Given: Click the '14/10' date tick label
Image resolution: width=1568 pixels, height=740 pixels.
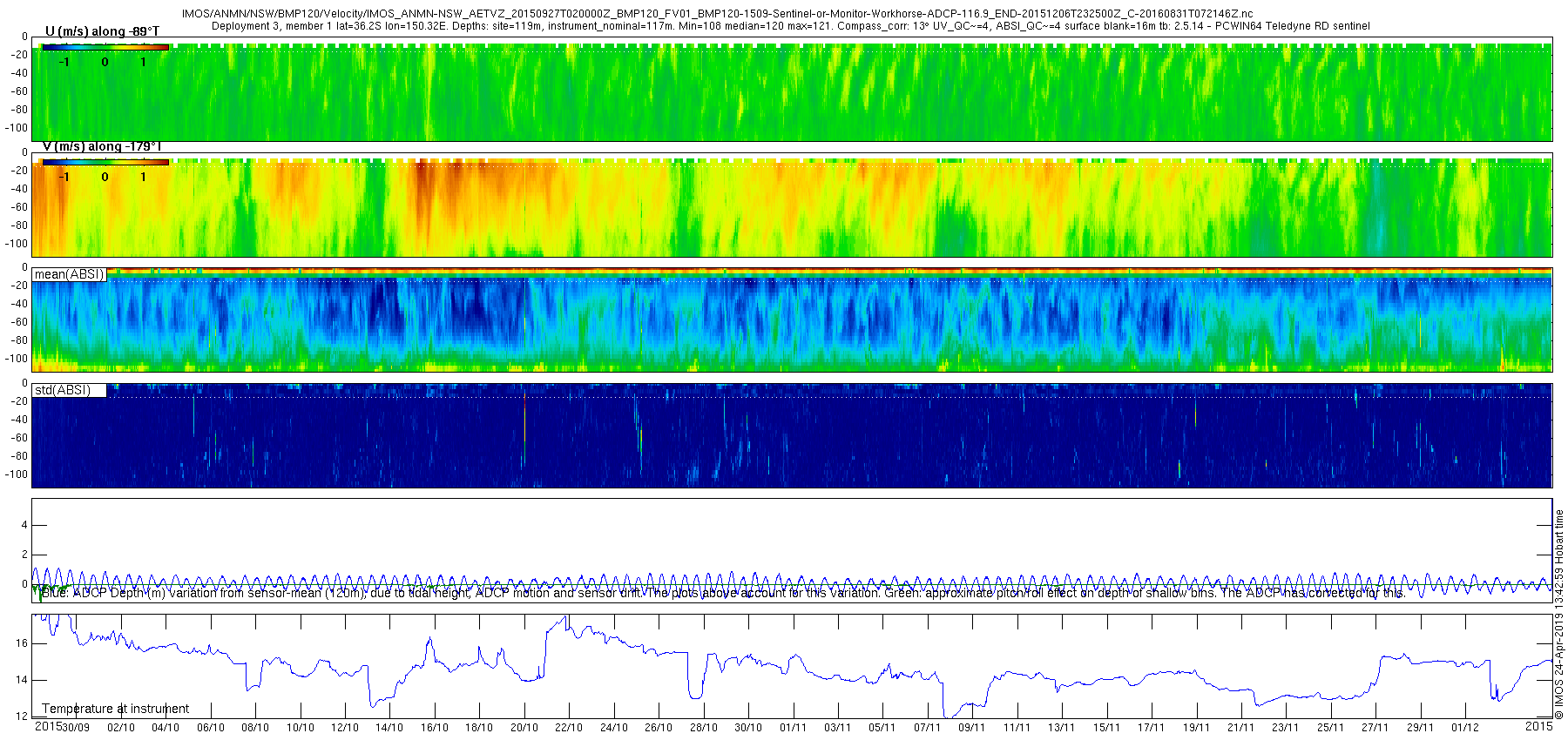Looking at the screenshot, I should point(389,728).
